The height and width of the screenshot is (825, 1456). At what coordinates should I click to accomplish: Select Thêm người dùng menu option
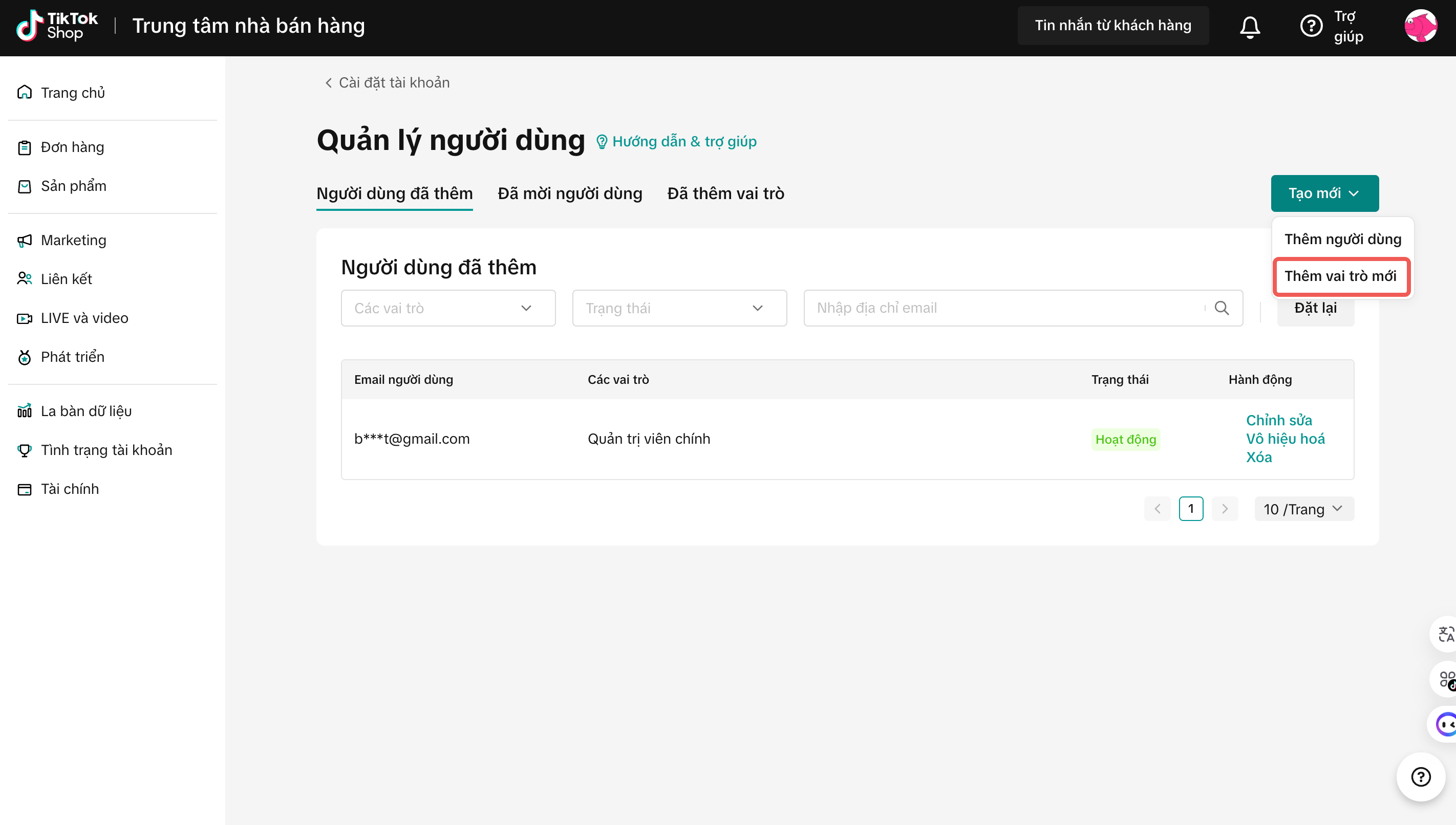tap(1342, 239)
